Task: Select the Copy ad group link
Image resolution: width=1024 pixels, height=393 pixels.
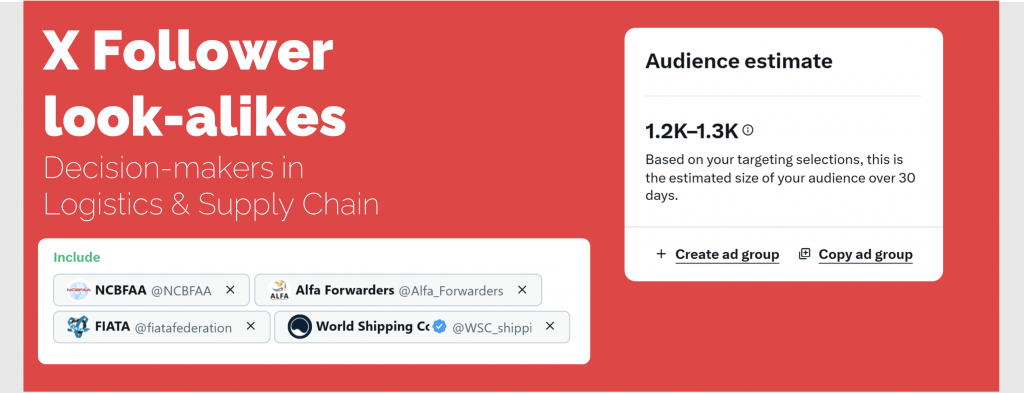Action: click(x=865, y=255)
